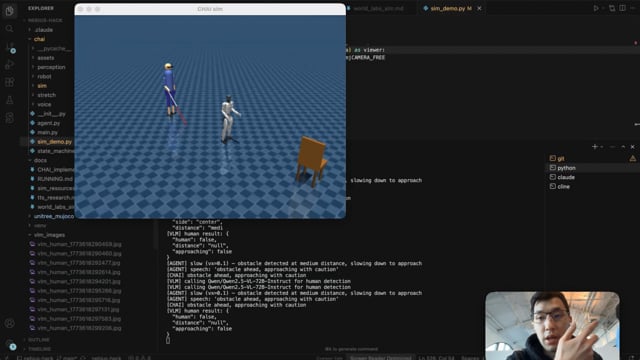
Task: Open the Accounts icon in activity bar
Action: [9, 323]
